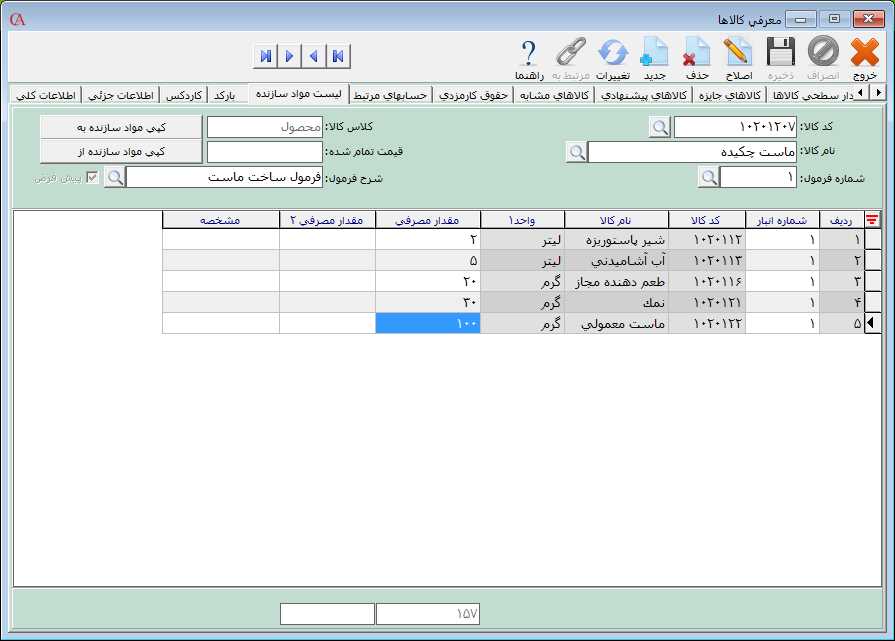Click the کپي مواد سازنده به button
The height and width of the screenshot is (641, 895).
[120, 127]
